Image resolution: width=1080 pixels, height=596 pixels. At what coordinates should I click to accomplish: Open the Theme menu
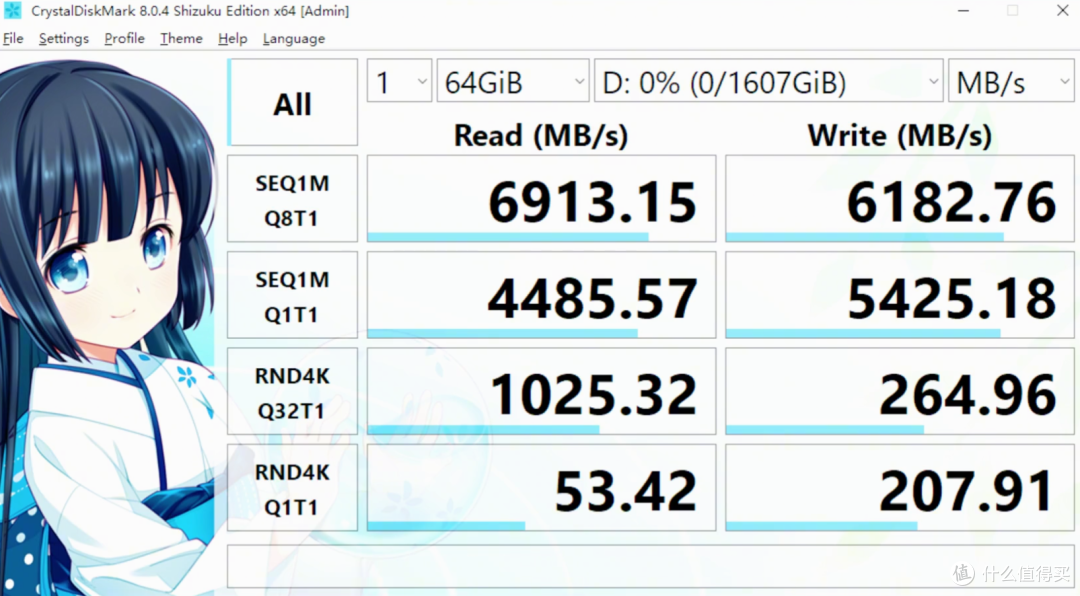click(181, 39)
